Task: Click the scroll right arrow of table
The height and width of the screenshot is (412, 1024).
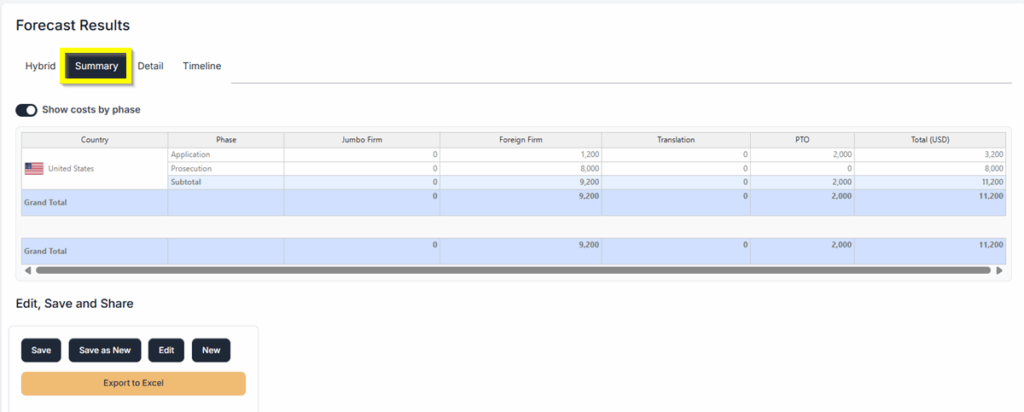Action: point(998,270)
